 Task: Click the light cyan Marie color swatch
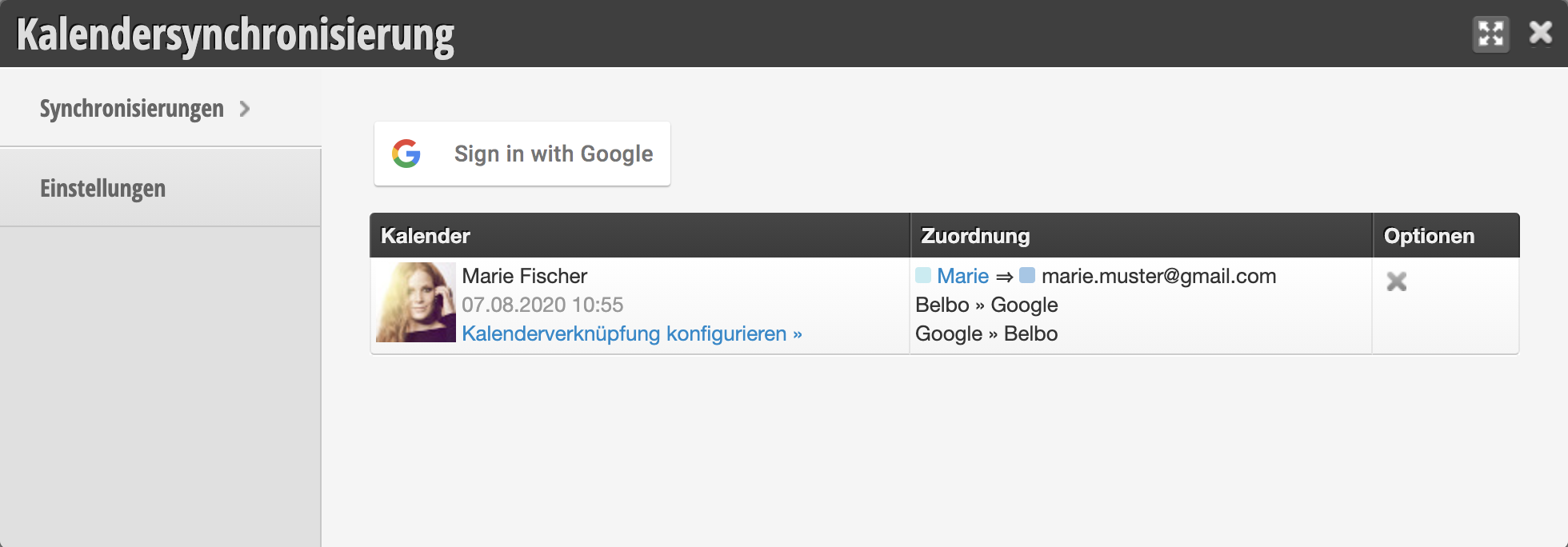tap(923, 276)
